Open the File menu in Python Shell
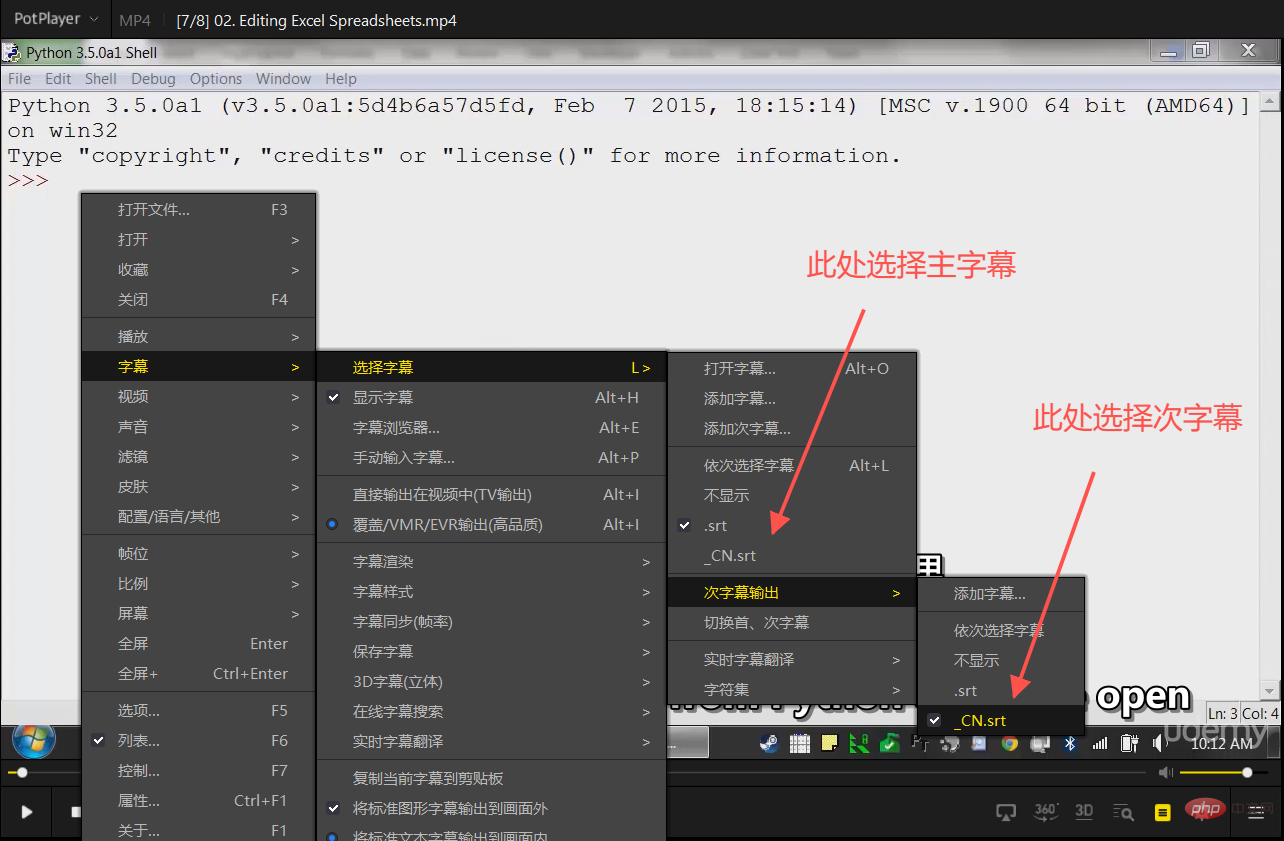 (x=19, y=78)
